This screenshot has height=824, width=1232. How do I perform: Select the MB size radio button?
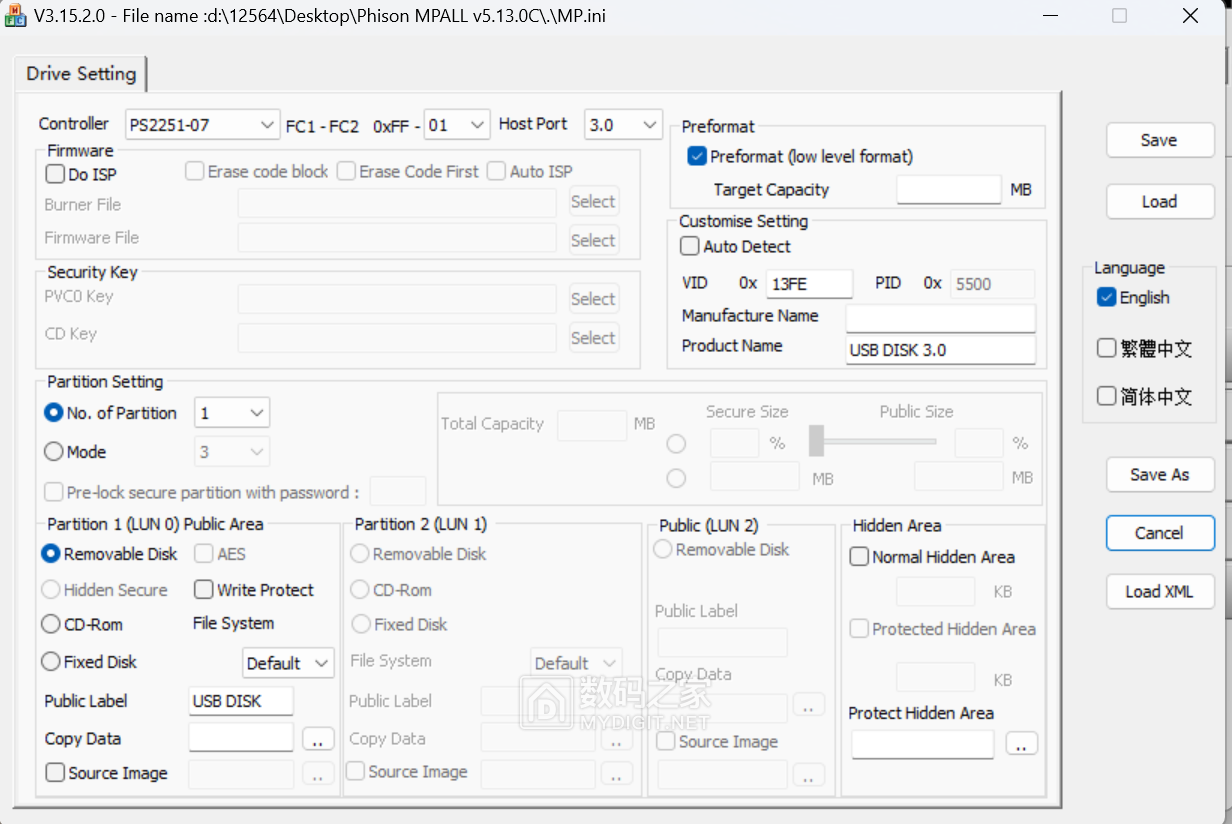click(x=676, y=478)
